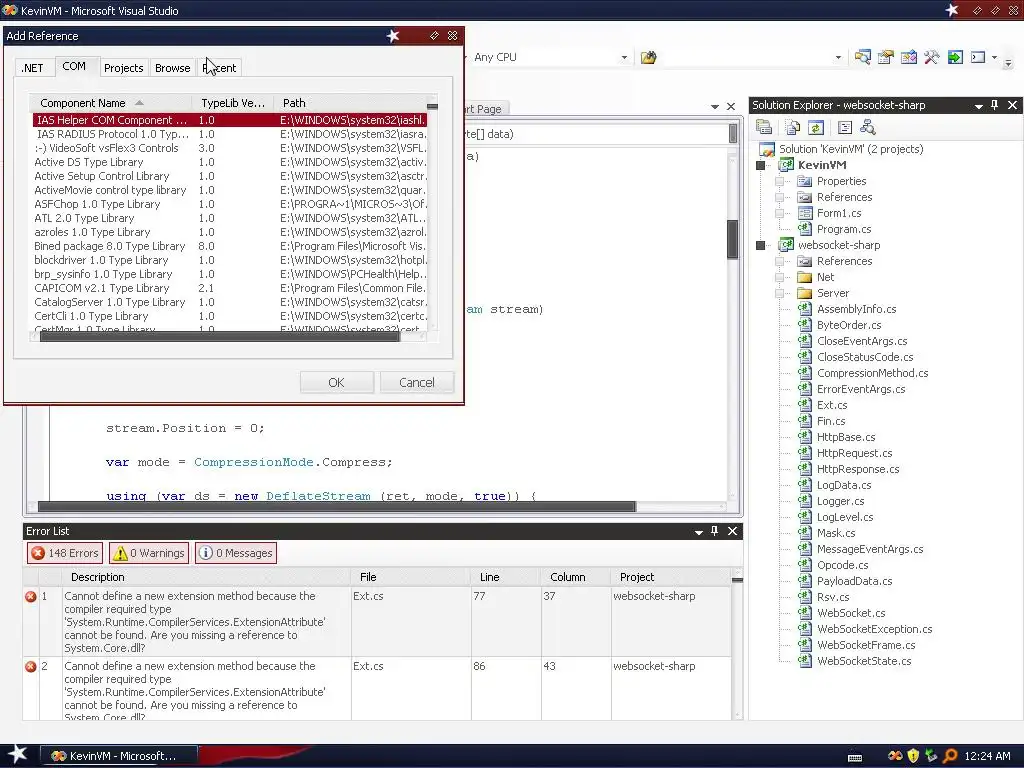Select CAPICOM v2.1 Type Library row
The width and height of the screenshot is (1024, 768).
(229, 288)
